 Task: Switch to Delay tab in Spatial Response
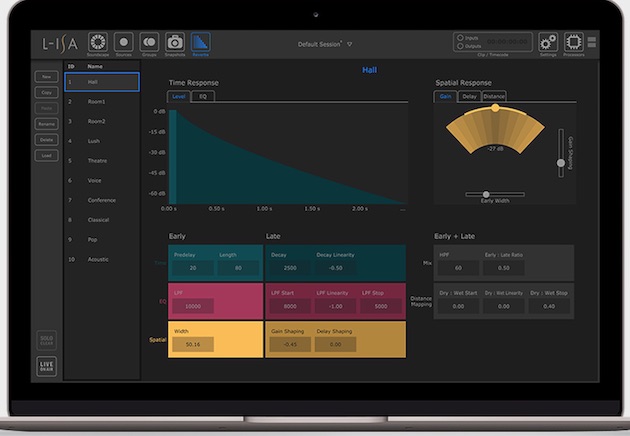point(468,97)
